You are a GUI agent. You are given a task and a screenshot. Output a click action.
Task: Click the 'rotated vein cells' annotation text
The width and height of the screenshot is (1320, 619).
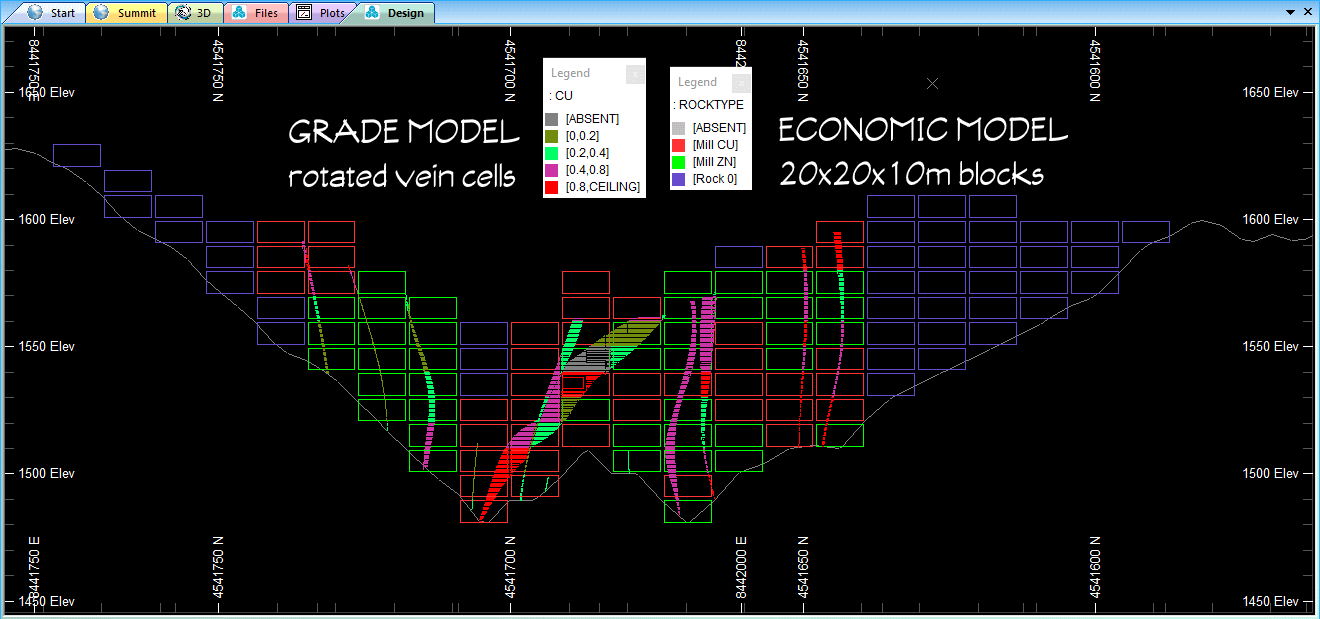tap(402, 176)
